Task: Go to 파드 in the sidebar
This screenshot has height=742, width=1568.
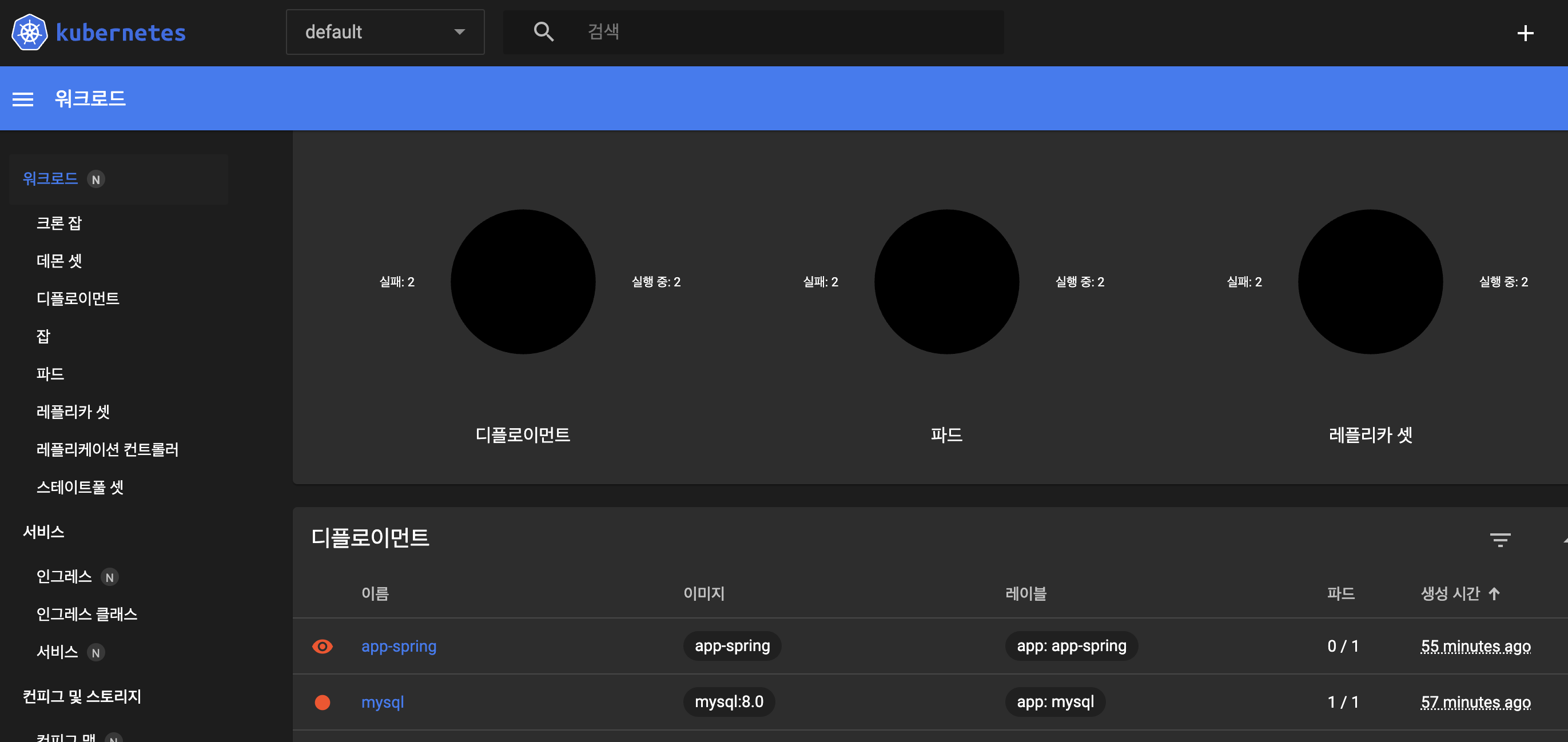Action: point(50,374)
